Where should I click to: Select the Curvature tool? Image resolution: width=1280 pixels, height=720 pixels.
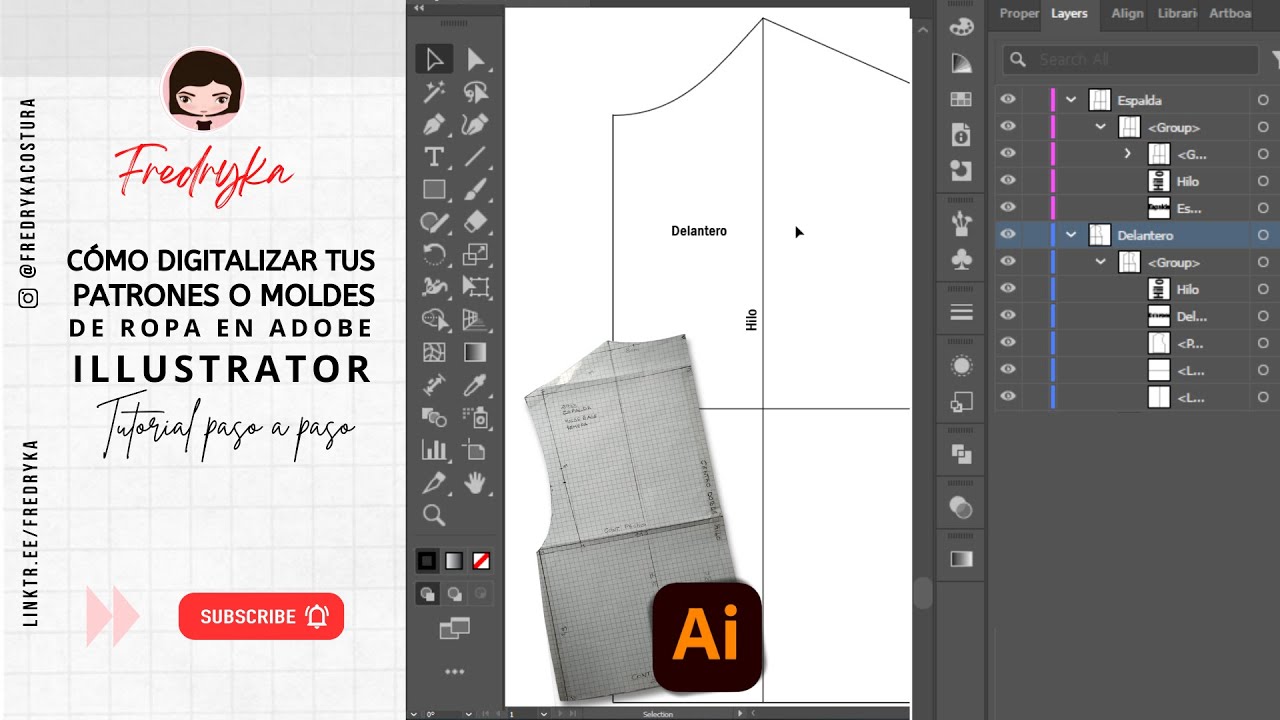tap(476, 125)
